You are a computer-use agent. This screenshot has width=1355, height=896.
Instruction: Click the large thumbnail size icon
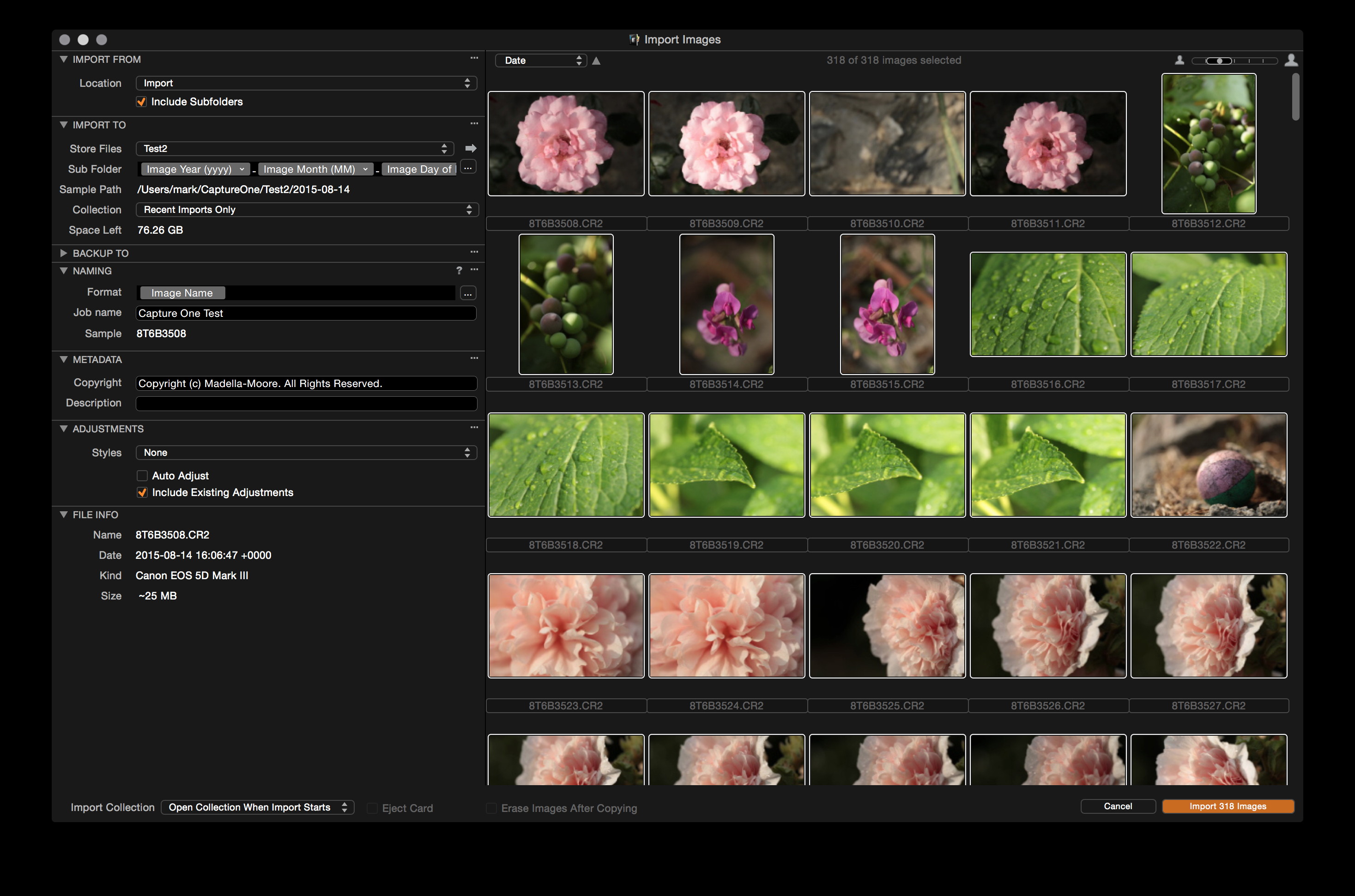pos(1291,60)
